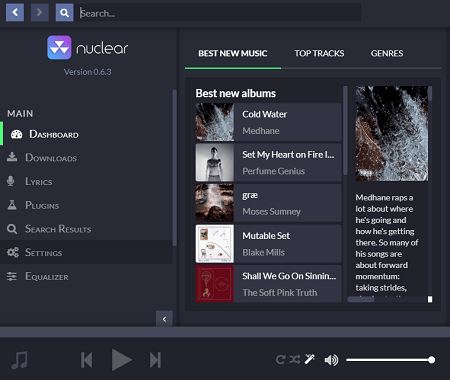
Task: Go back with the left arrow button
Action: point(15,13)
